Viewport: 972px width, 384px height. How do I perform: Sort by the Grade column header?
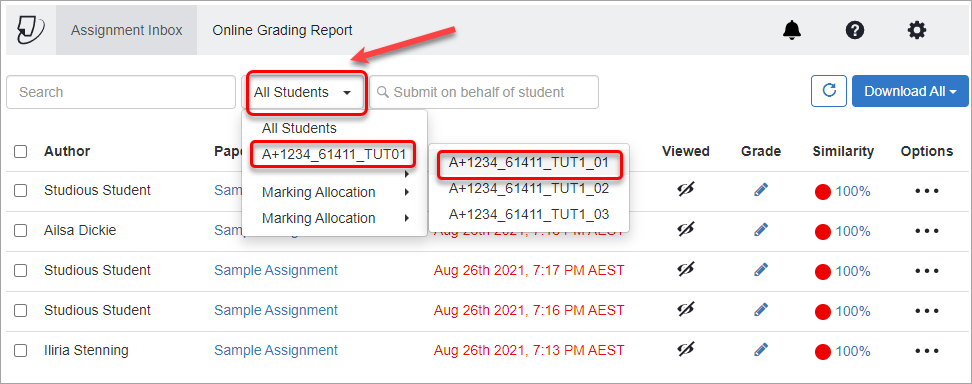click(x=761, y=151)
